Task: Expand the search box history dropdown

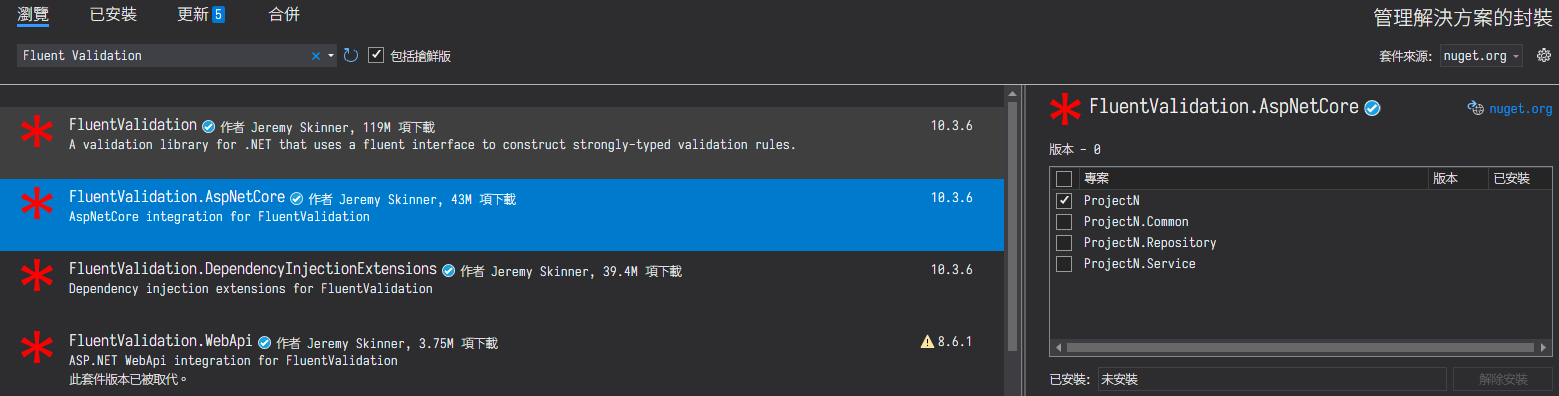Action: [x=331, y=56]
